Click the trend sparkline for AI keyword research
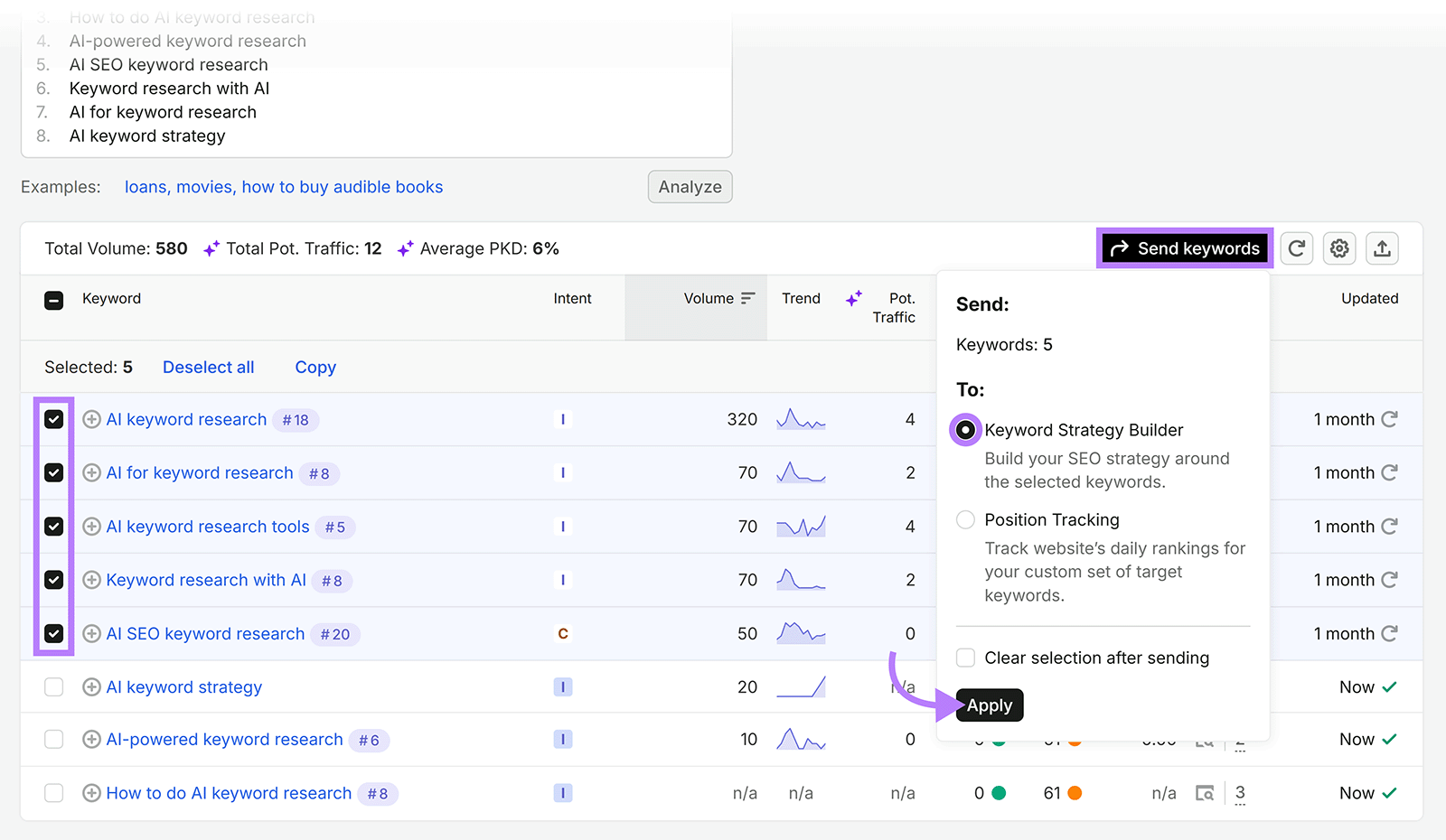 801,419
